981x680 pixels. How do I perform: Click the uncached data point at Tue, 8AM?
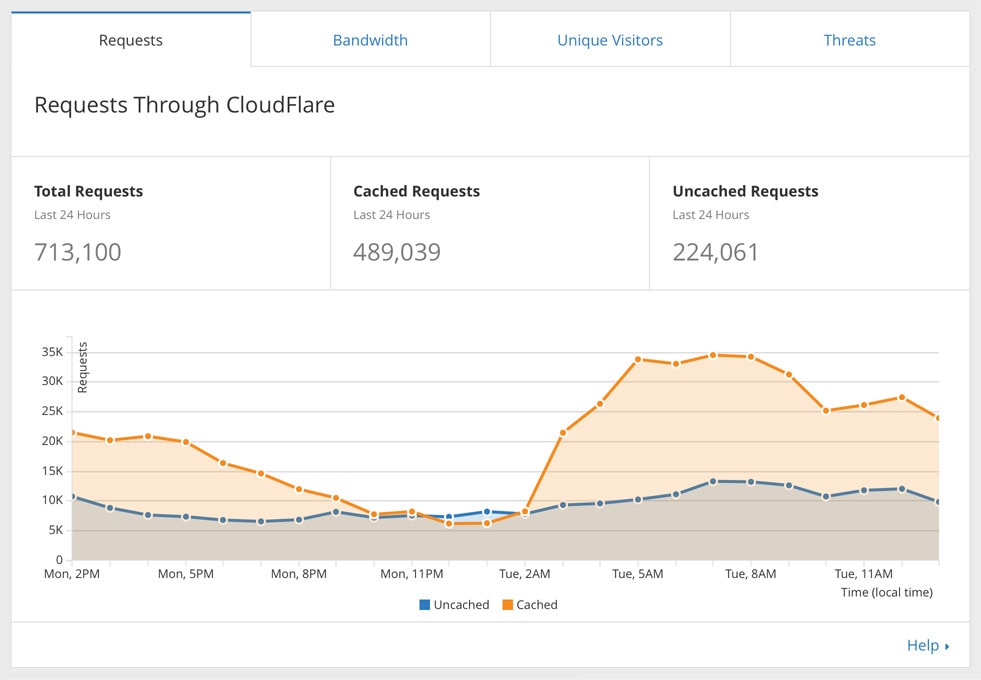coord(751,482)
